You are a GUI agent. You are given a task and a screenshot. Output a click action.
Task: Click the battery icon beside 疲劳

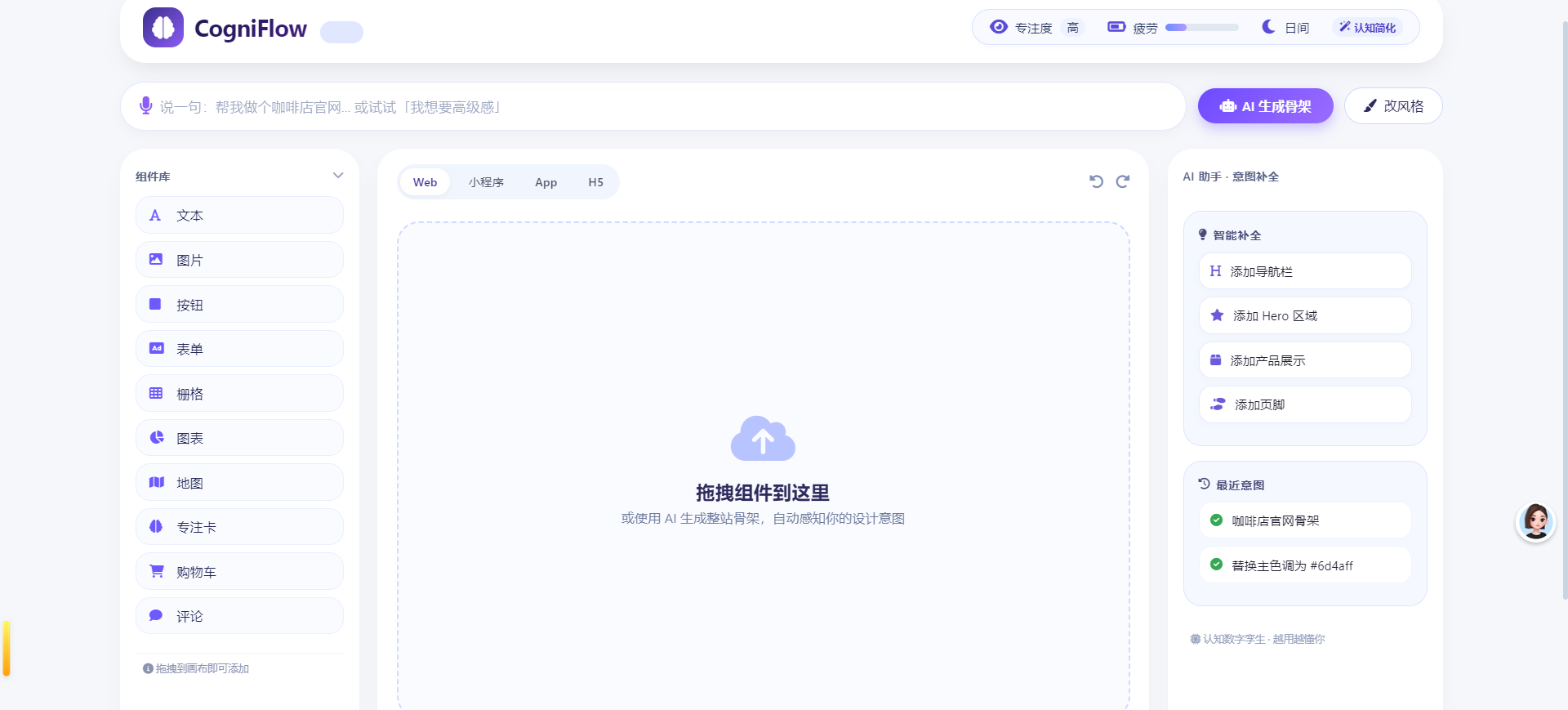(1116, 27)
